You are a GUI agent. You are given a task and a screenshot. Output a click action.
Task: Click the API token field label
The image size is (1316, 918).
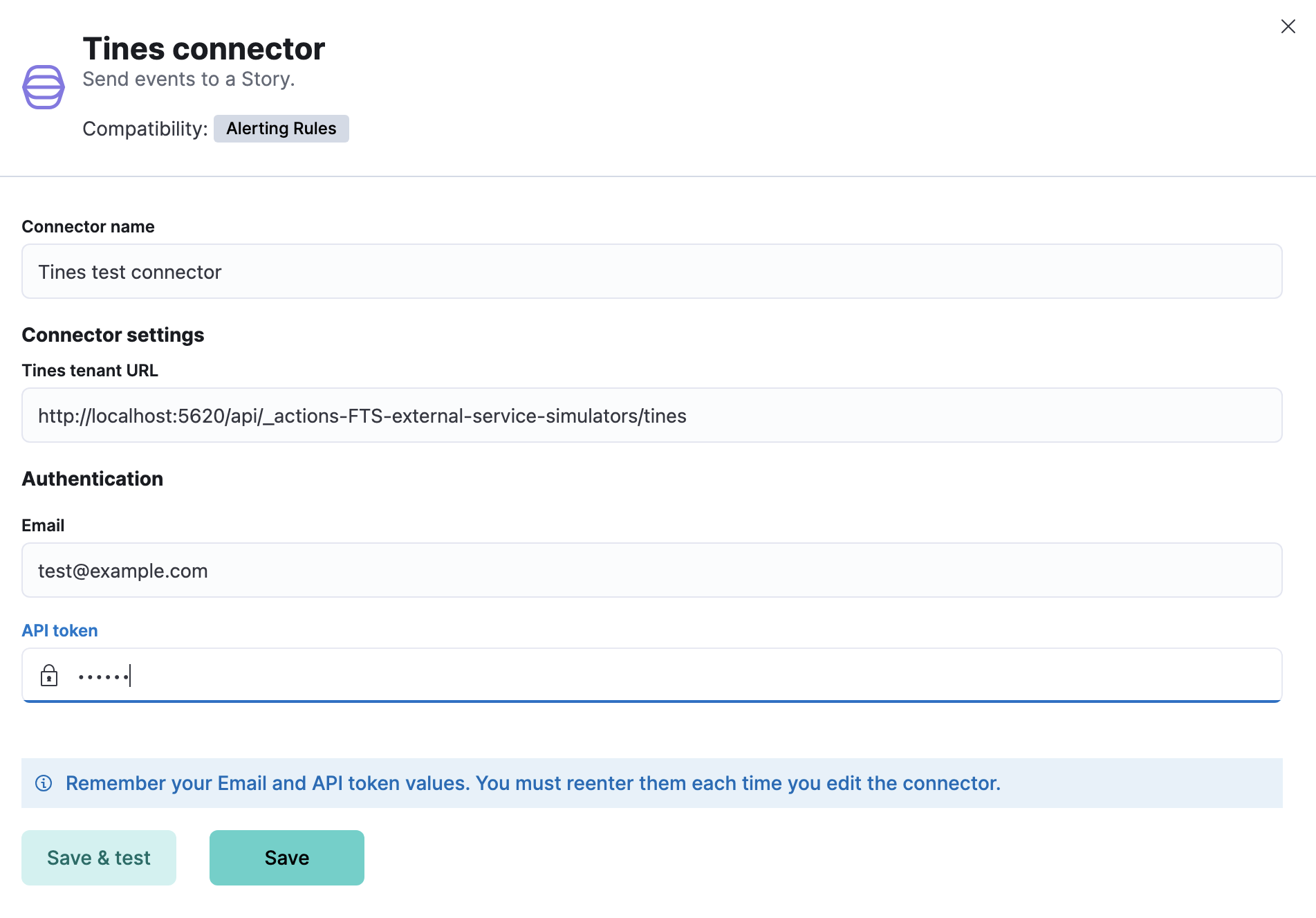click(59, 631)
